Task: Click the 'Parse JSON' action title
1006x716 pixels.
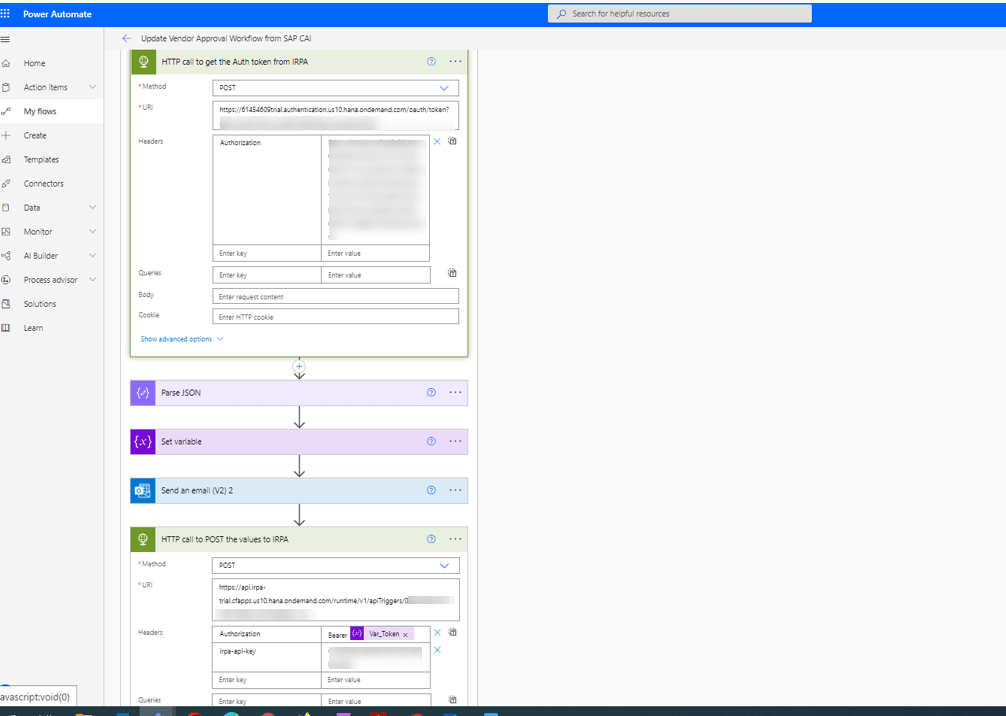Action: pyautogui.click(x=181, y=393)
